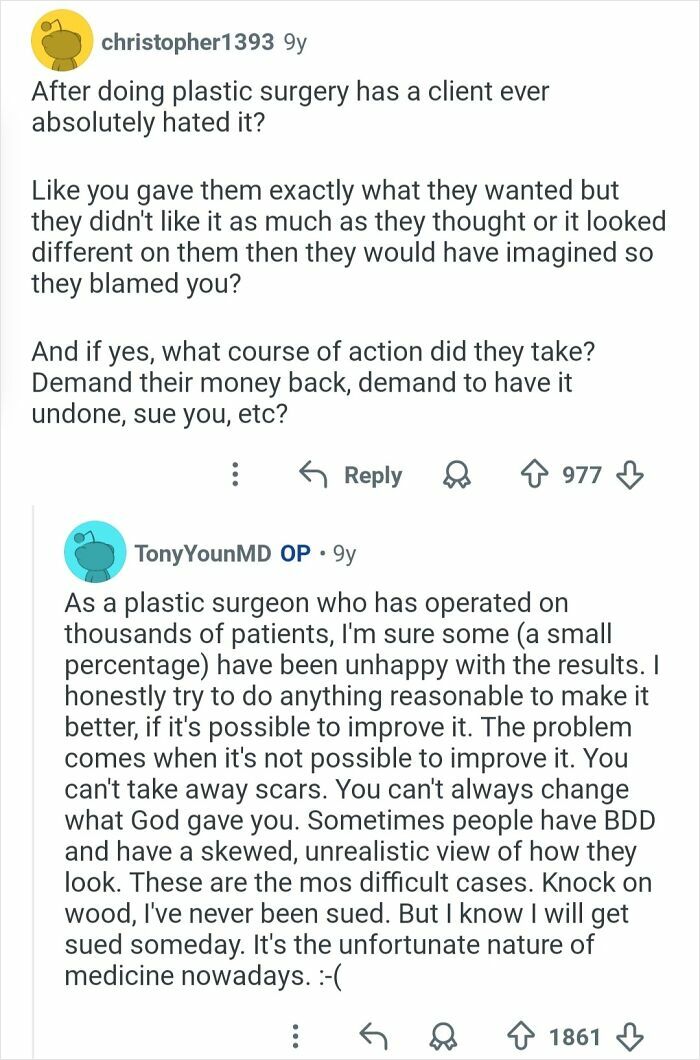
Task: Open the three-dot menu on christopher1393's comment
Action: click(234, 475)
